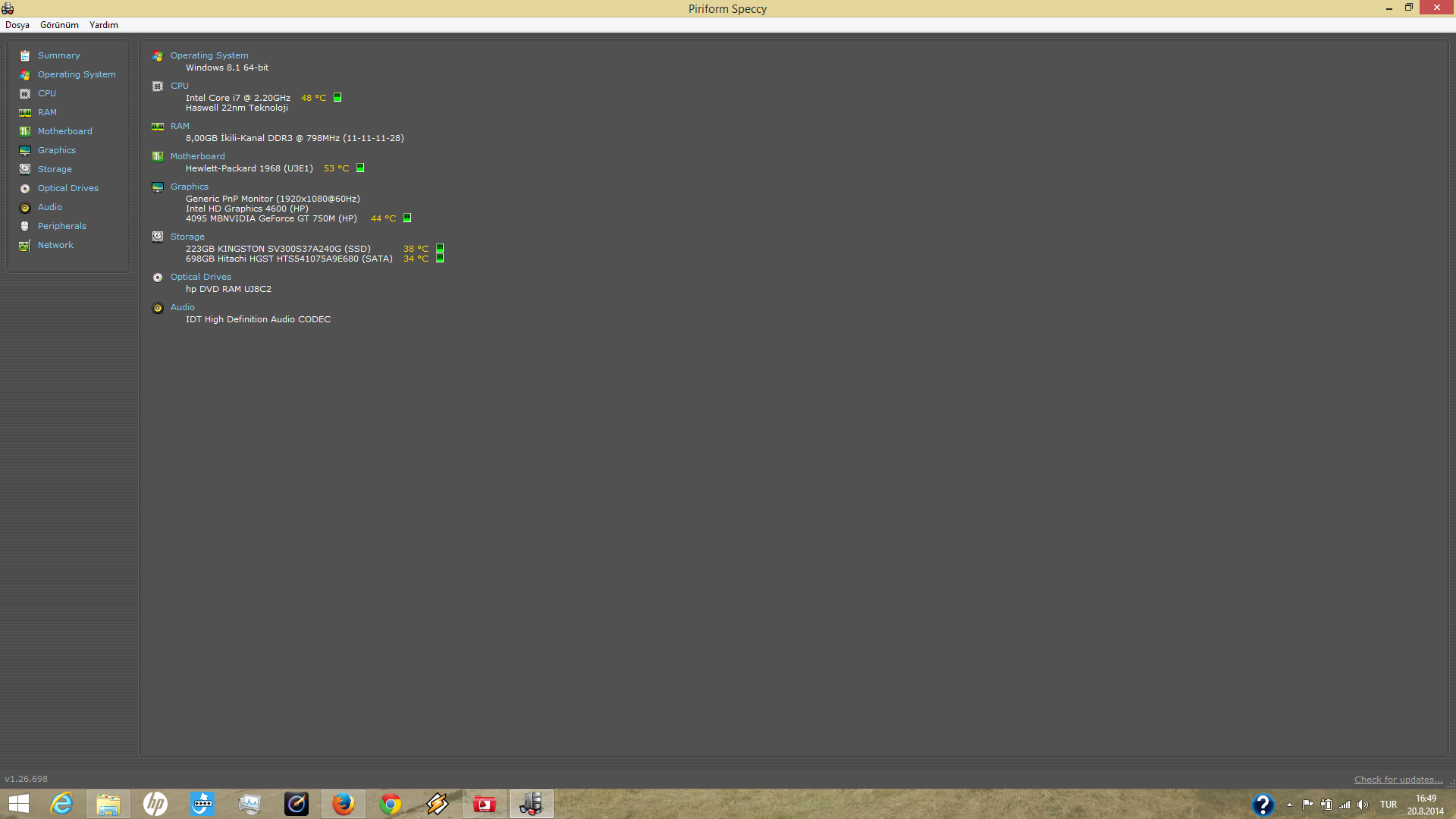Viewport: 1456px width, 819px height.
Task: Click the 44 °C GPU temperature value
Action: point(383,218)
